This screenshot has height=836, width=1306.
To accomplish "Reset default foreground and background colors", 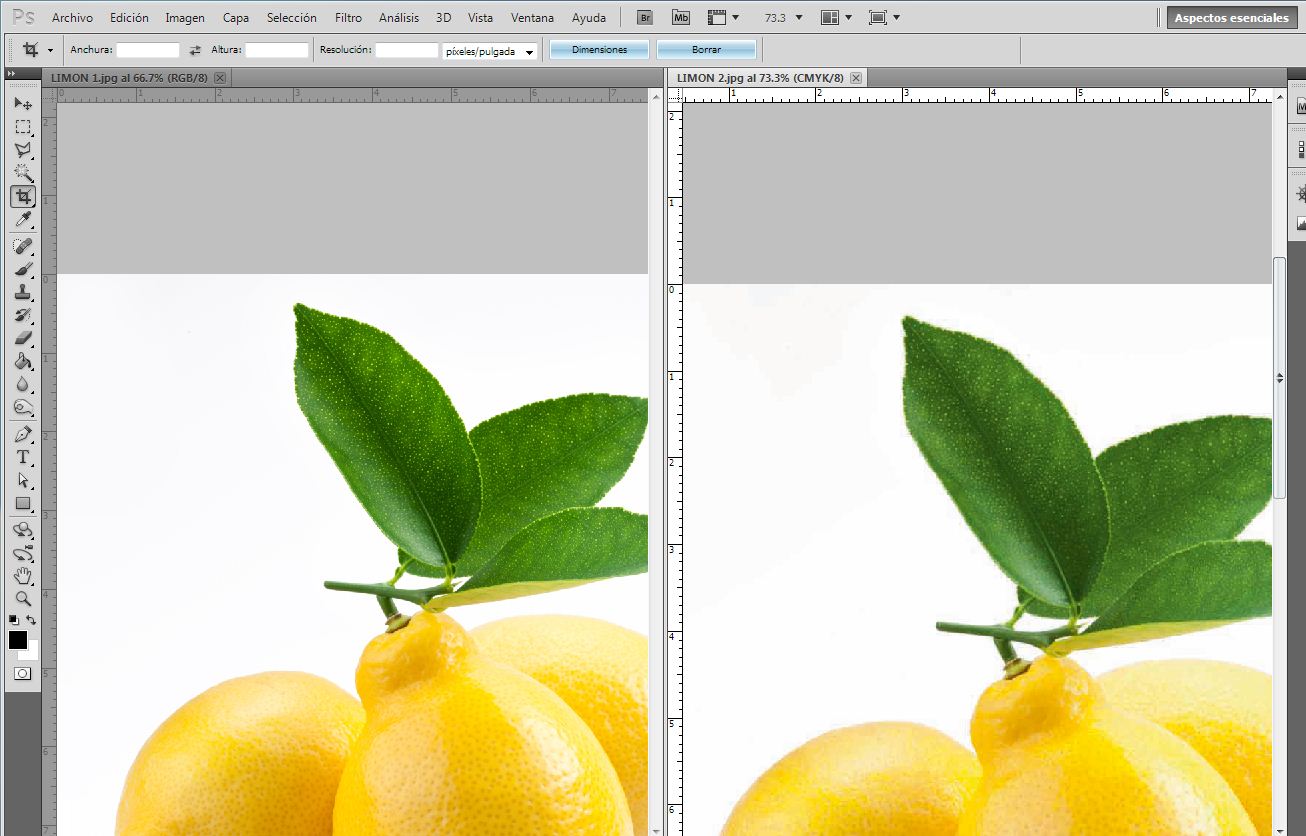I will (14, 620).
